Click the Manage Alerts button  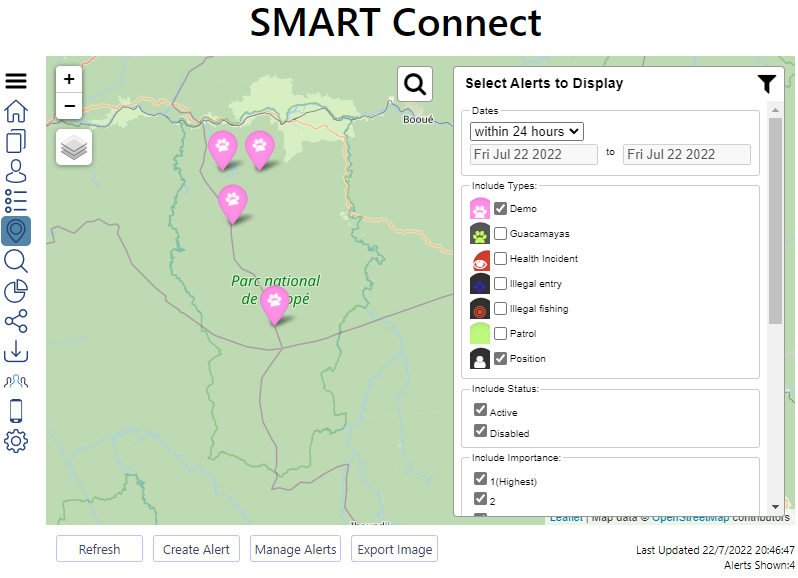pyautogui.click(x=295, y=549)
